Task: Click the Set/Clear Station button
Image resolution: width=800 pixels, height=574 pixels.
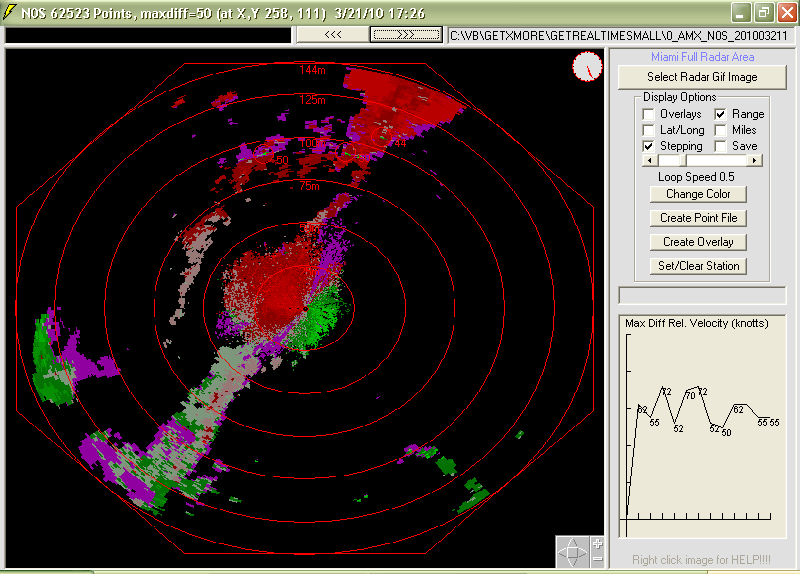Action: (x=698, y=266)
